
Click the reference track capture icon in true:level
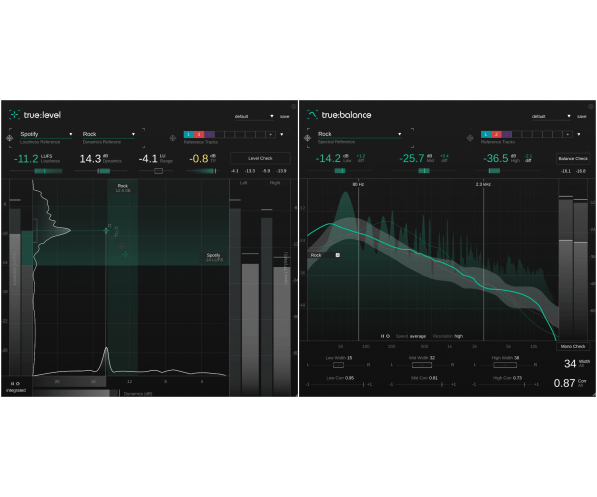(173, 138)
